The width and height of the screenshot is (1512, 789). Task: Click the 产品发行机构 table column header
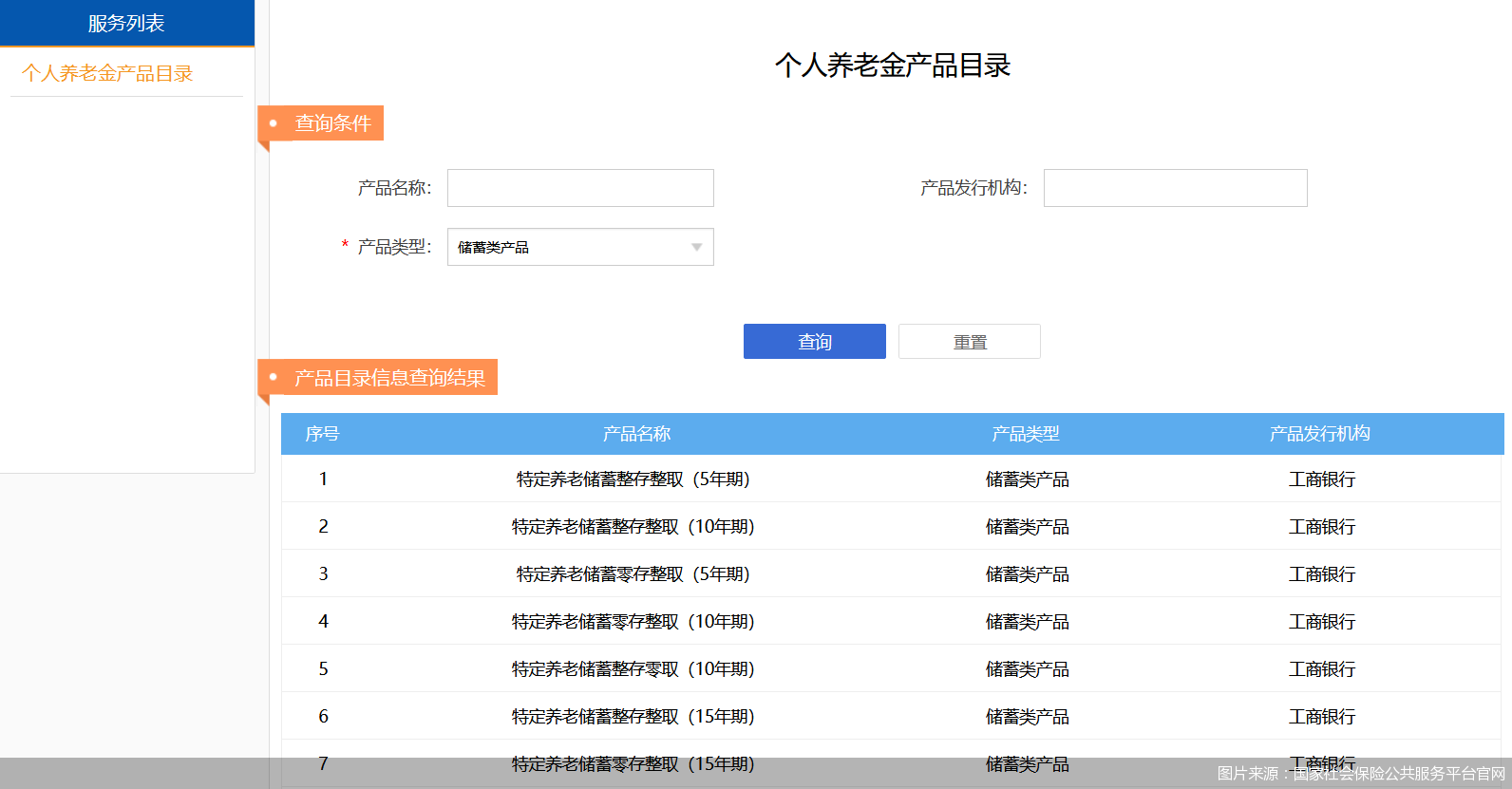1319,434
